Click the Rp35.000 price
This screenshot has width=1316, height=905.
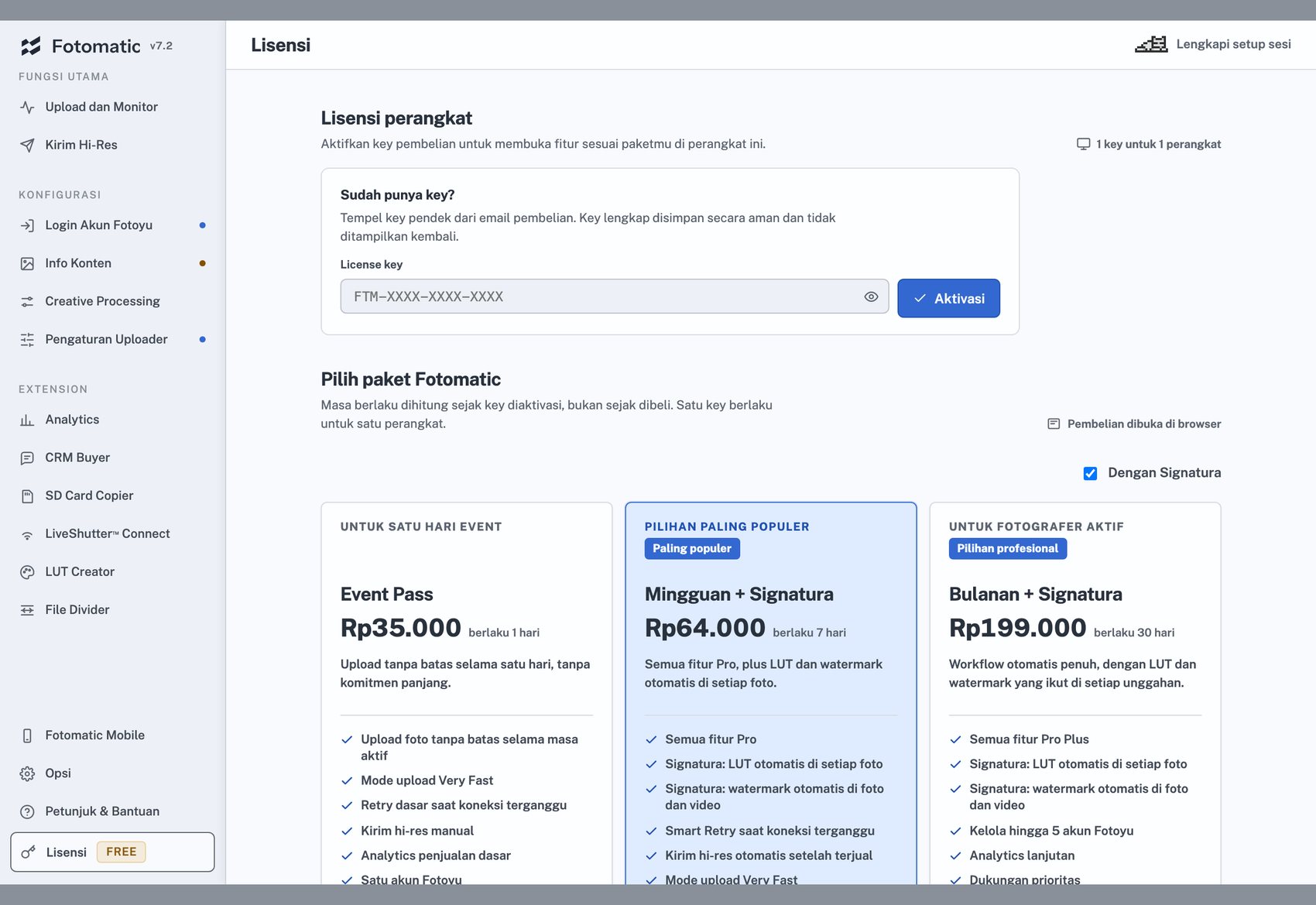click(x=401, y=628)
